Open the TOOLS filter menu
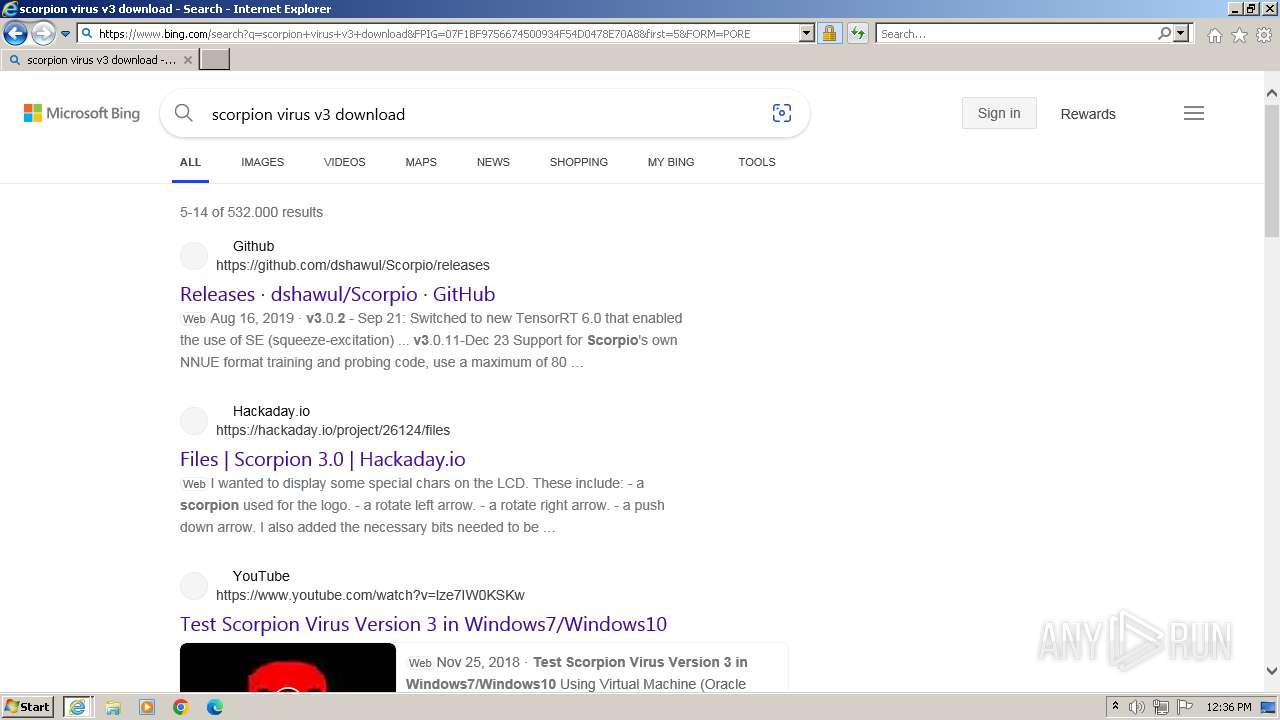 [x=757, y=162]
